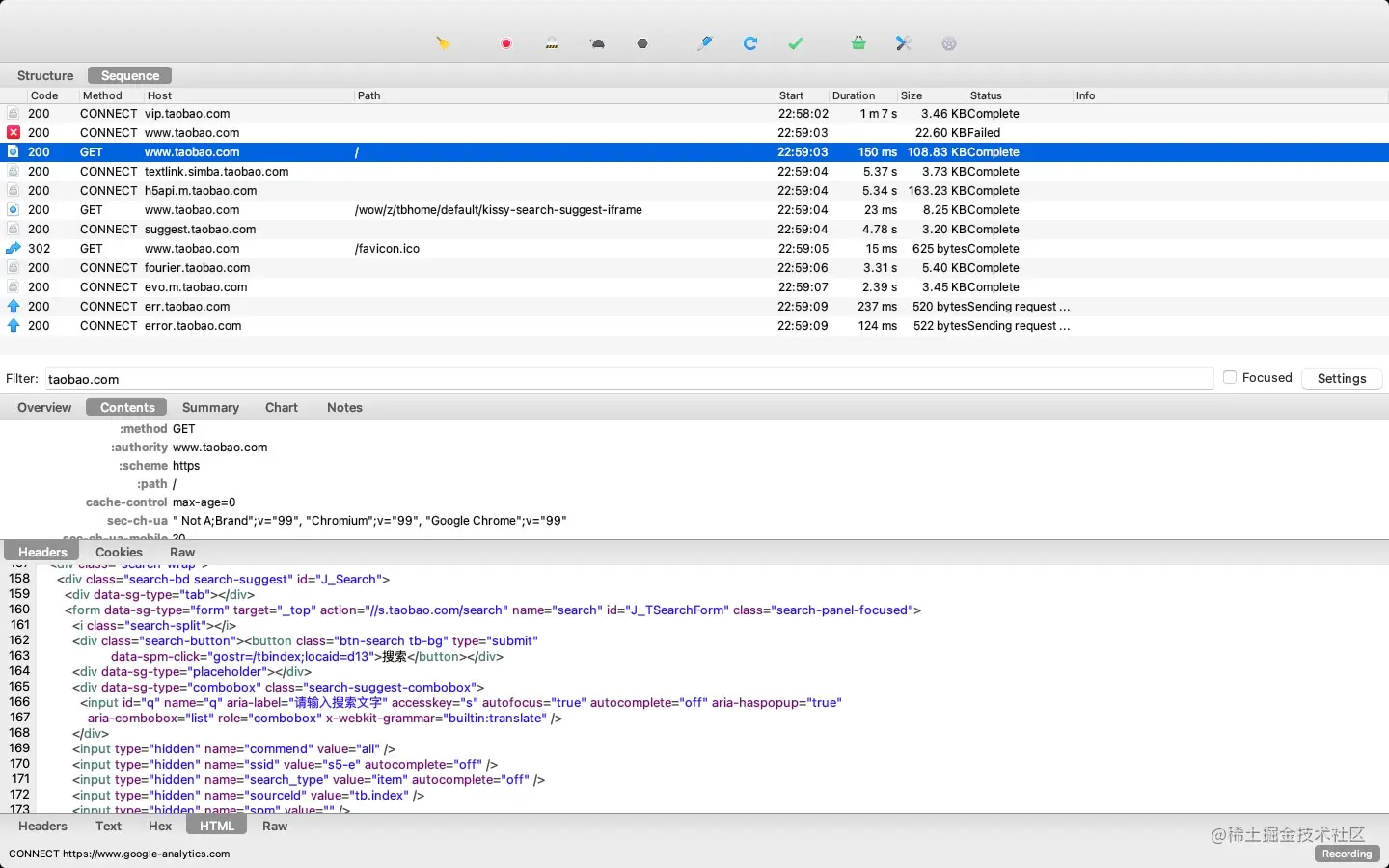Click the 108.83 KB size cell

(936, 152)
